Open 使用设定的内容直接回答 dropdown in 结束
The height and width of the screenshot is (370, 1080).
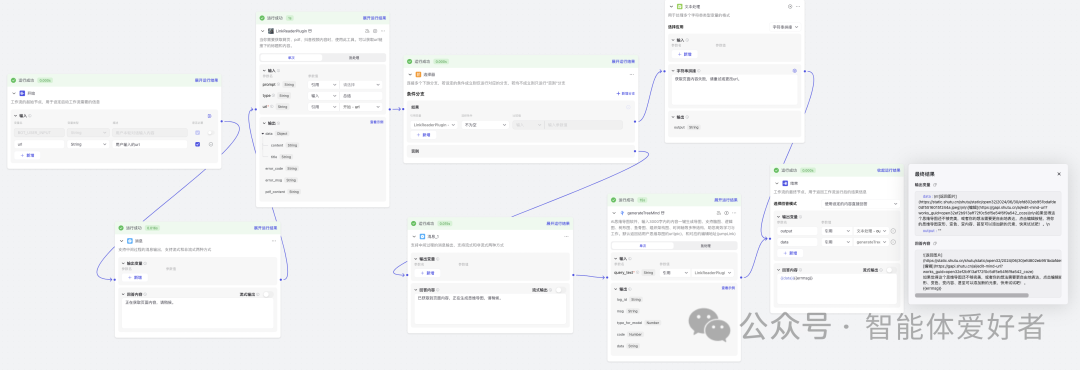tap(861, 204)
